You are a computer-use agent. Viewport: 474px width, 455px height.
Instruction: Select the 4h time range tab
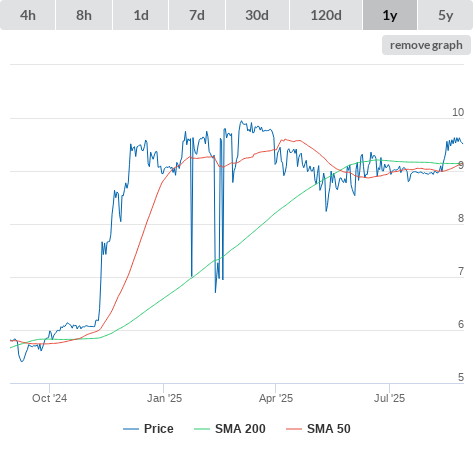click(x=28, y=15)
